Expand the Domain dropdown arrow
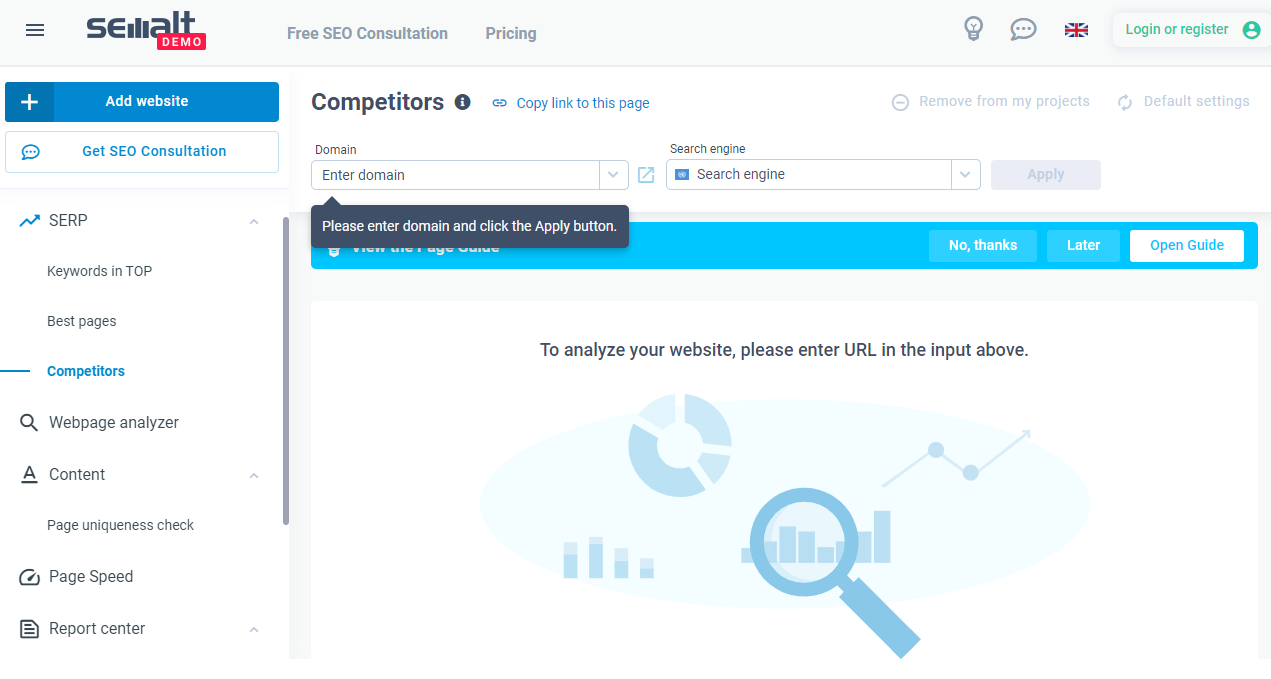Image resolution: width=1271 pixels, height=679 pixels. click(x=613, y=175)
